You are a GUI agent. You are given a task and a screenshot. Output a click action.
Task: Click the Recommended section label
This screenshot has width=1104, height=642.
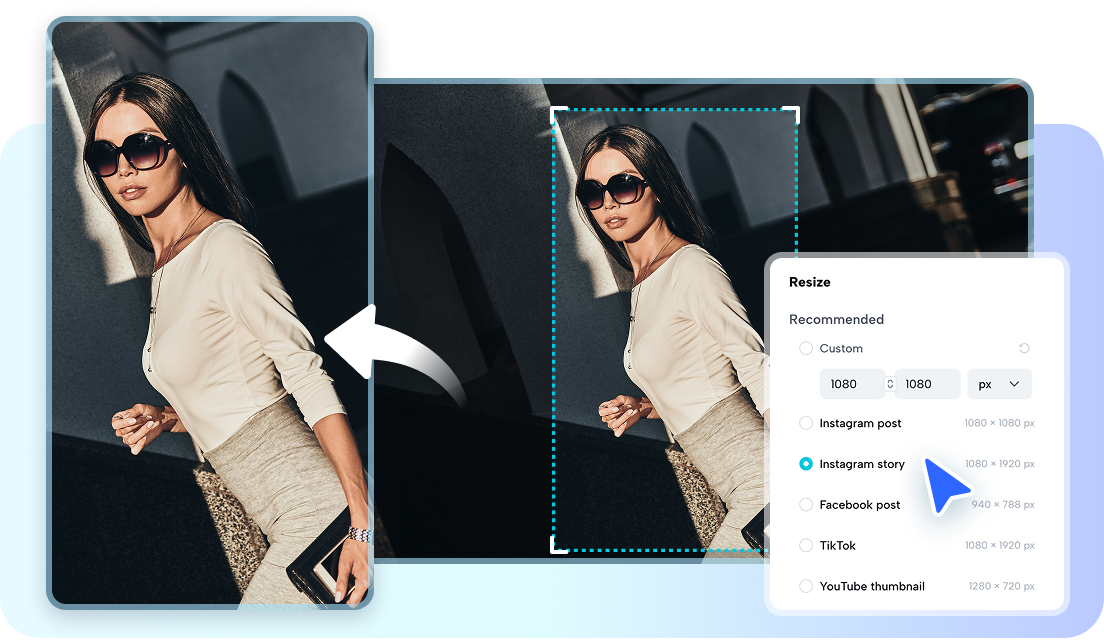836,319
